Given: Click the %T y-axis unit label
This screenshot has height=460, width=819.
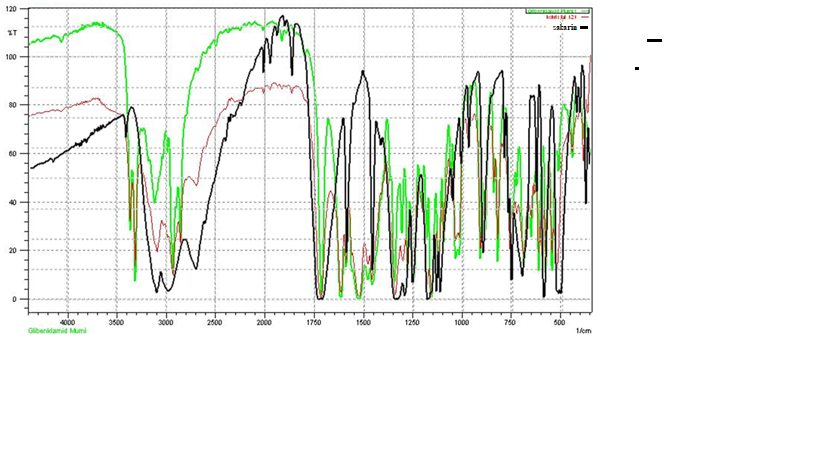Looking at the screenshot, I should click(13, 31).
